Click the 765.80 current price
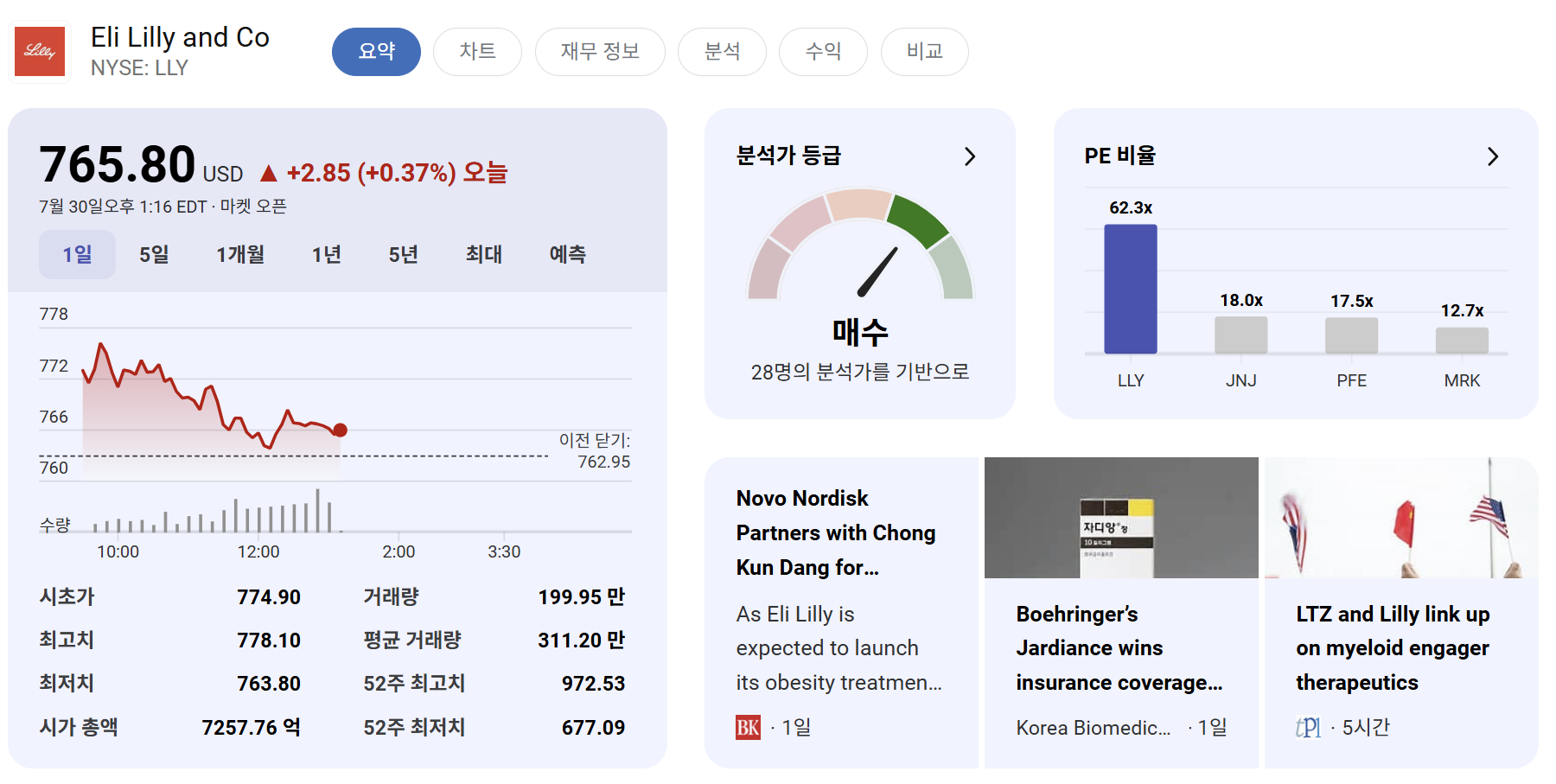This screenshot has height=784, width=1556. click(118, 164)
